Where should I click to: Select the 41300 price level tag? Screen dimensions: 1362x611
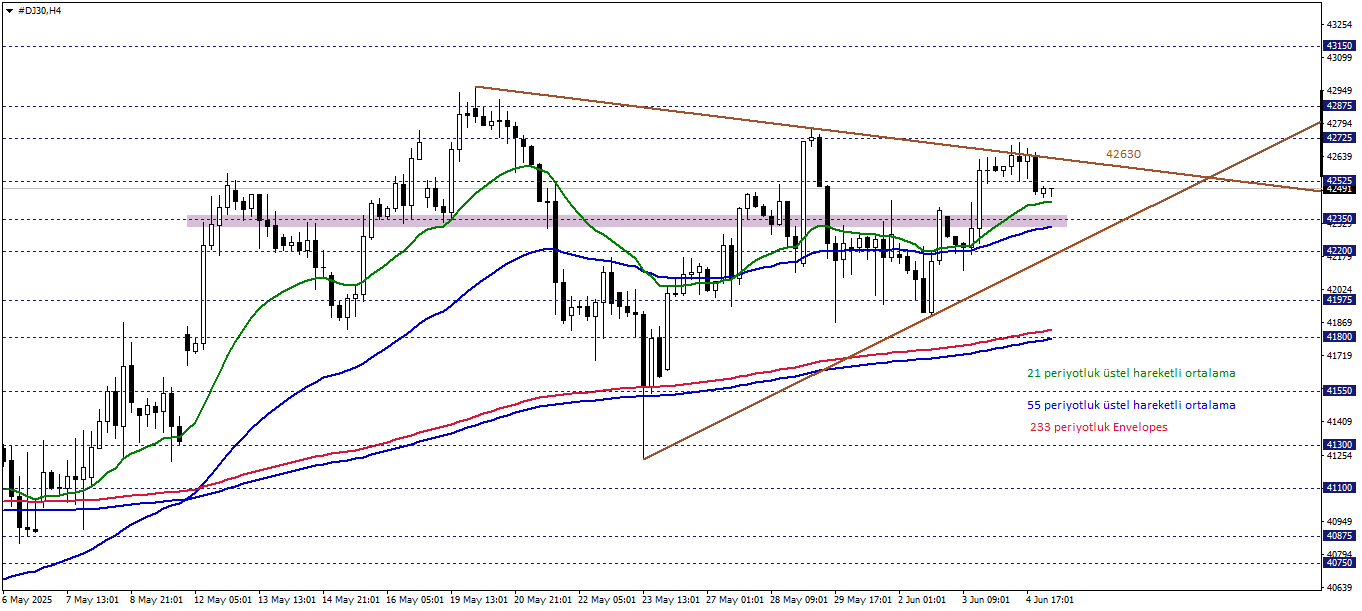[x=1339, y=444]
